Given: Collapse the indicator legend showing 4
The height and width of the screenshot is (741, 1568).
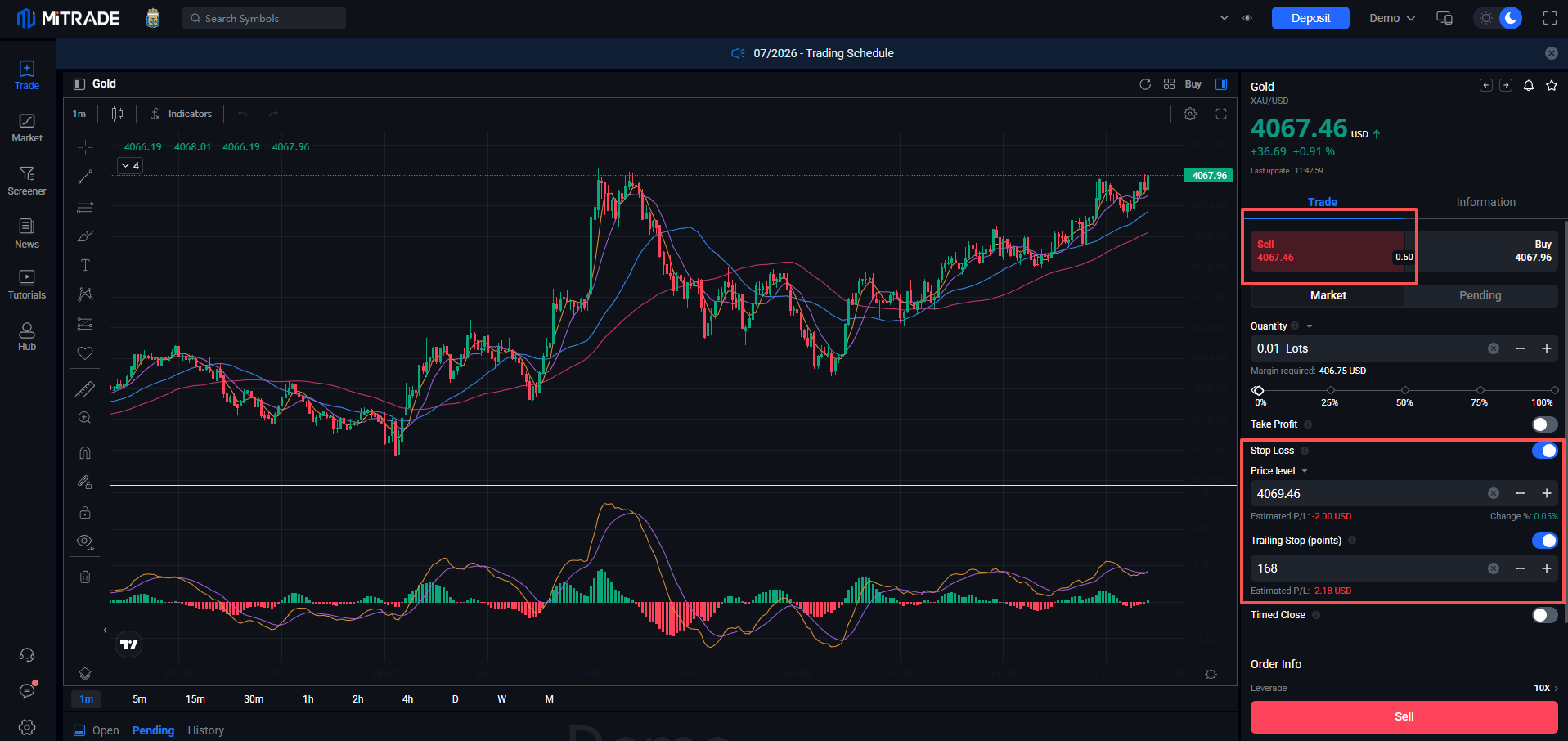Looking at the screenshot, I should [131, 165].
